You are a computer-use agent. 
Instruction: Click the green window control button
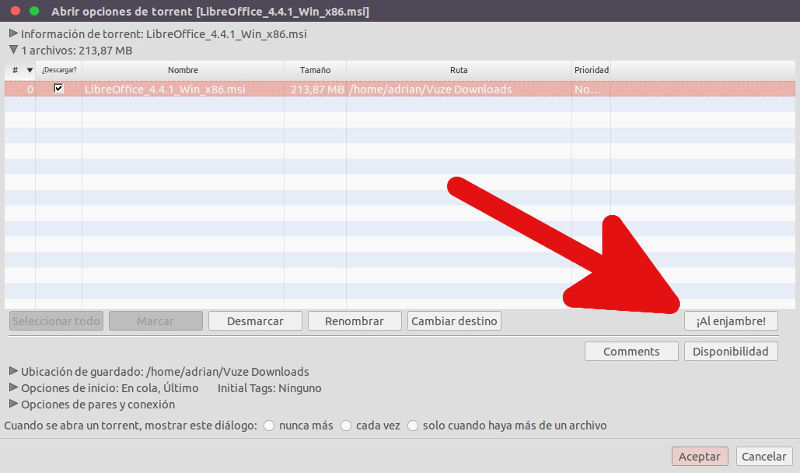[34, 11]
